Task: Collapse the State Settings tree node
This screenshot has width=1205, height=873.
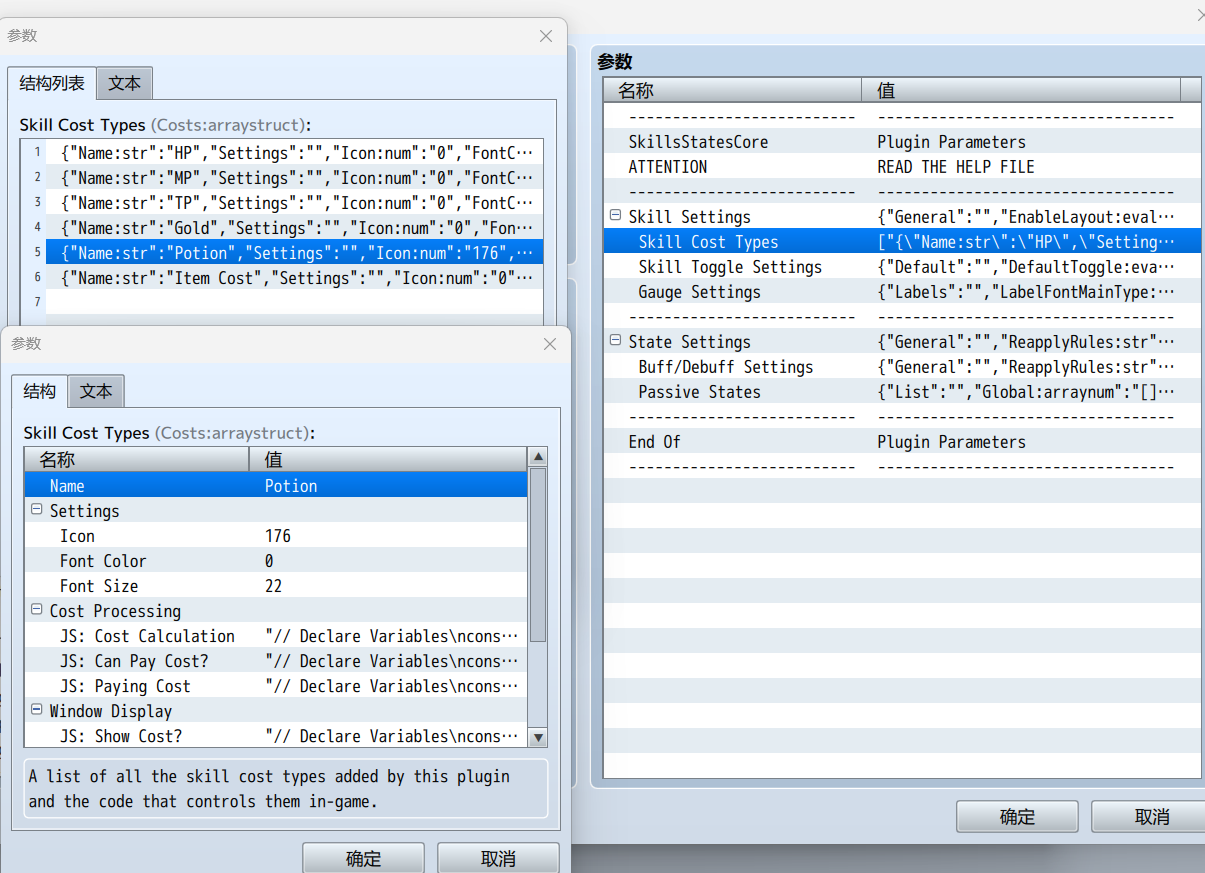Action: (x=614, y=342)
